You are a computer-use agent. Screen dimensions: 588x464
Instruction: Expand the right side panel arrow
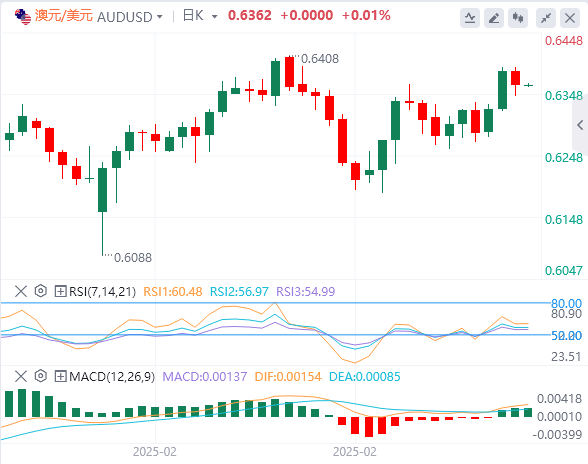tap(580, 125)
